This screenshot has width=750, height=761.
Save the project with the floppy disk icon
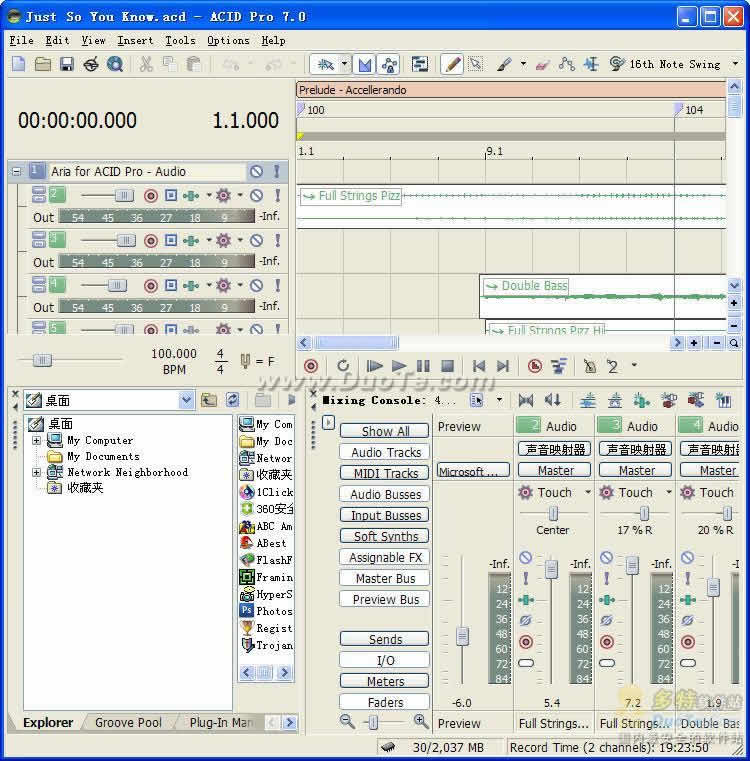(67, 64)
